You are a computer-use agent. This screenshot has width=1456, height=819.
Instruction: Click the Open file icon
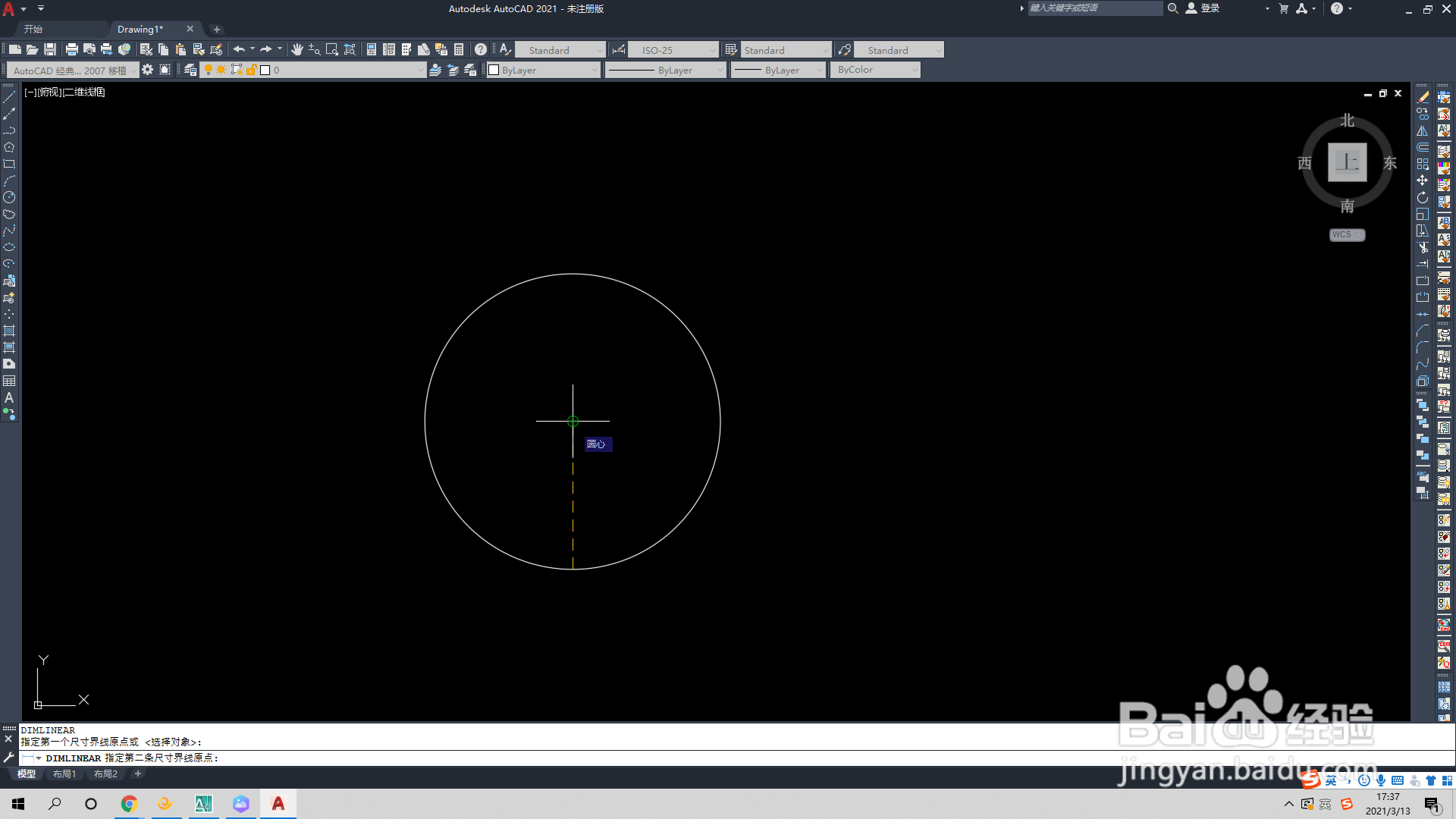(32, 49)
